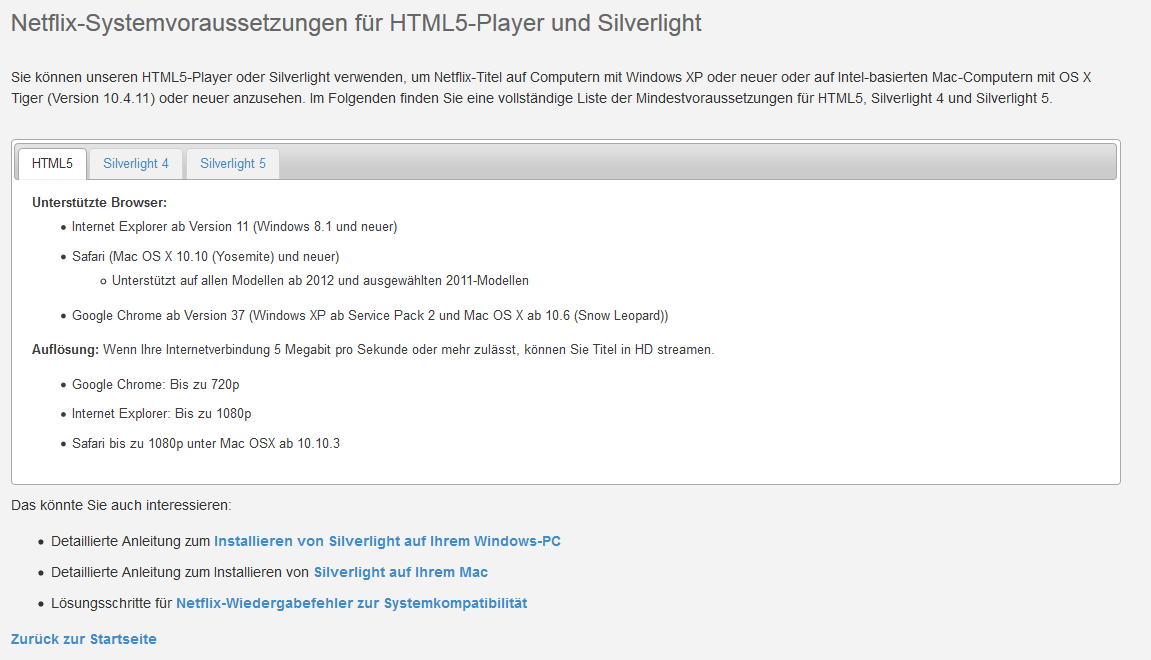Click Google Chrome: Bis zu 720p
The height and width of the screenshot is (660, 1151).
tap(156, 385)
